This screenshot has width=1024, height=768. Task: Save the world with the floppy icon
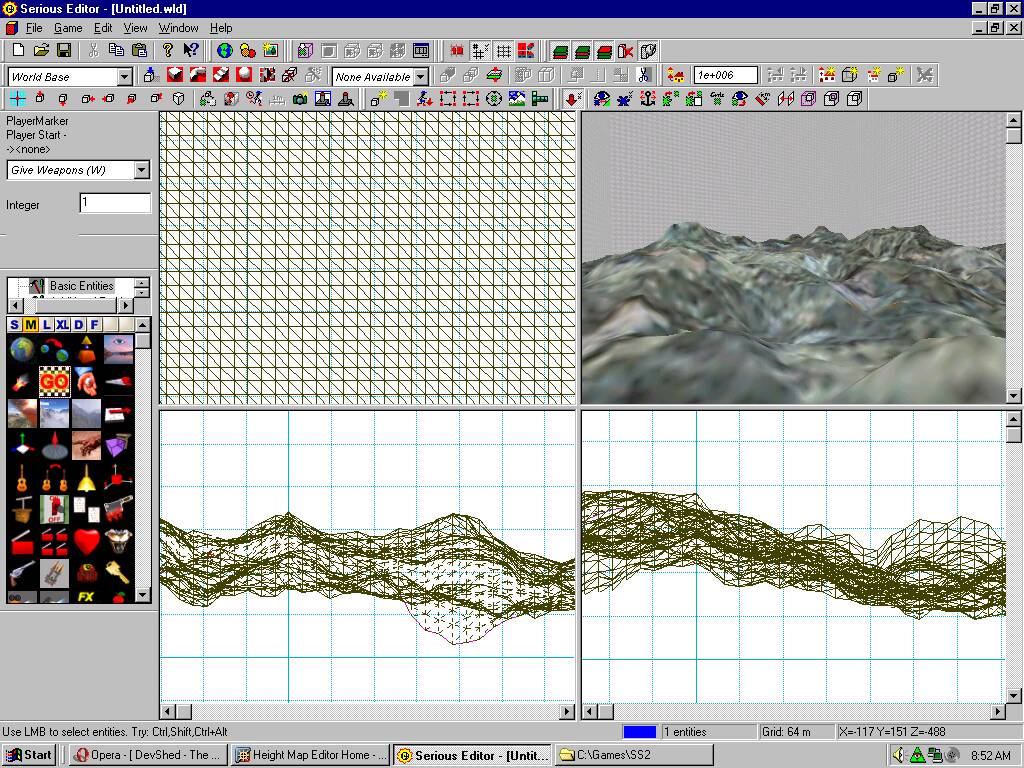tap(63, 50)
